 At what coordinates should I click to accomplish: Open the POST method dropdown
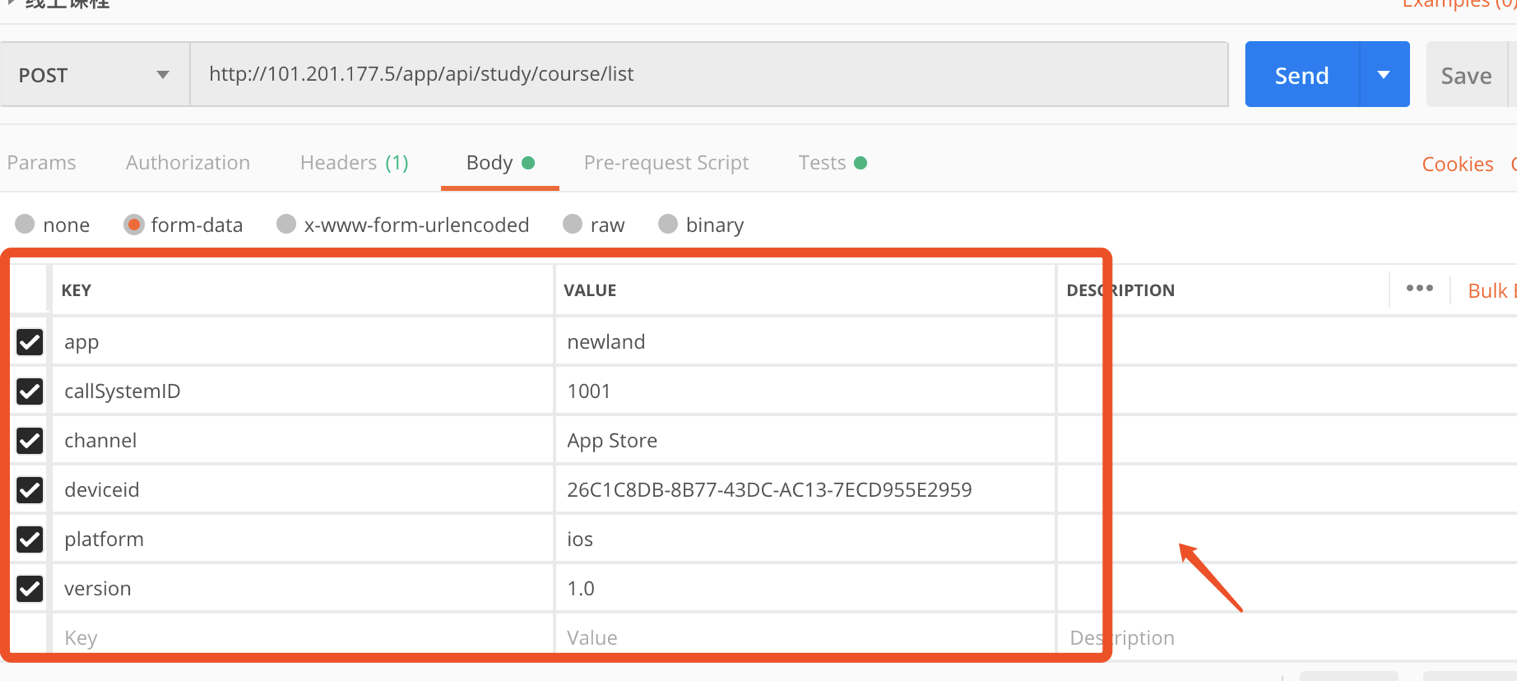point(95,75)
